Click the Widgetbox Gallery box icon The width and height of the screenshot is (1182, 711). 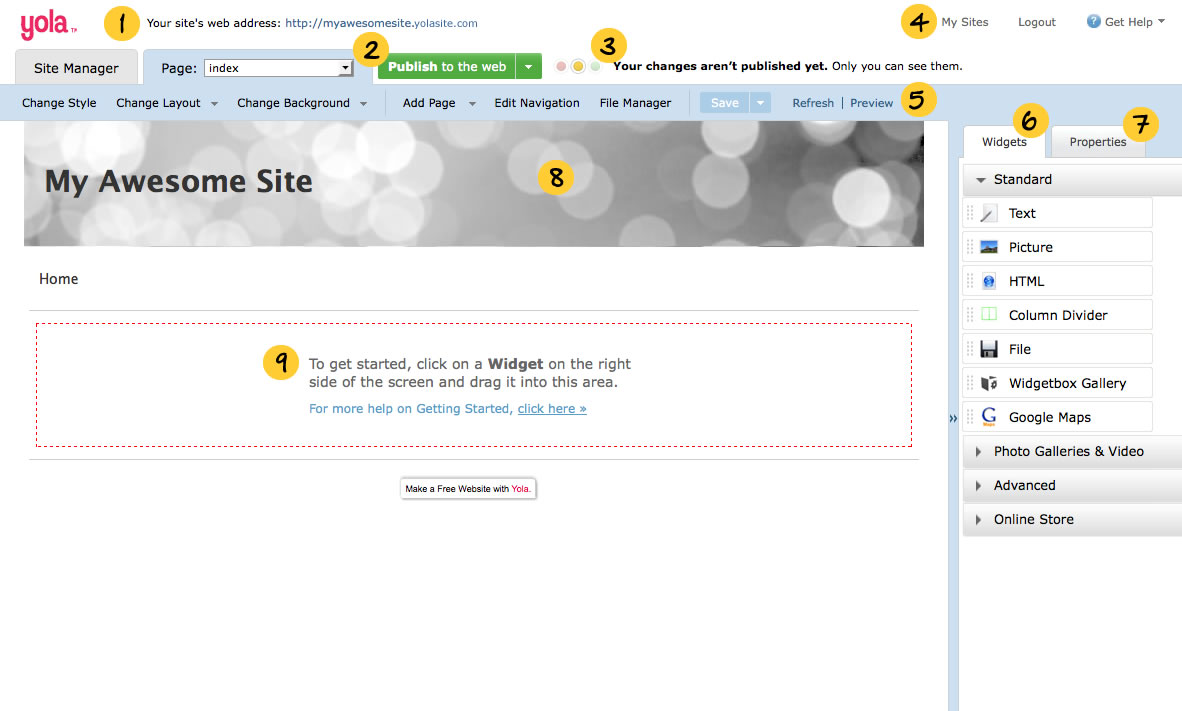988,383
